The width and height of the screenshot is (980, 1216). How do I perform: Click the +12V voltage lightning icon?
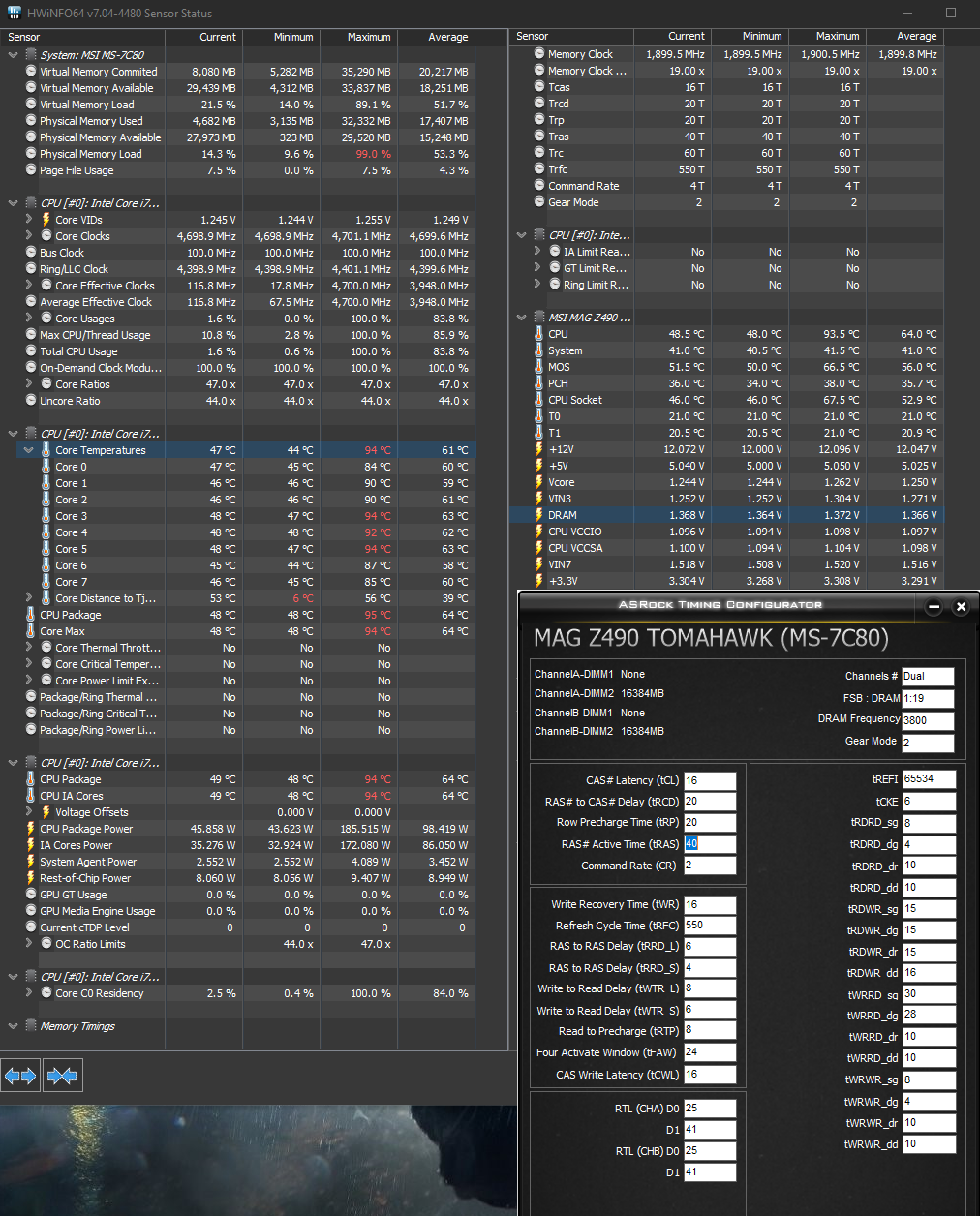[x=539, y=449]
